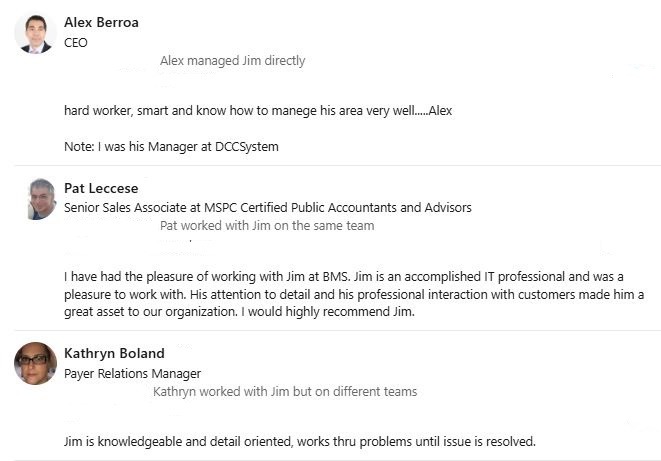Select Kathryn Boland's profile photo
Viewport: 661px width, 461px height.
click(x=35, y=363)
